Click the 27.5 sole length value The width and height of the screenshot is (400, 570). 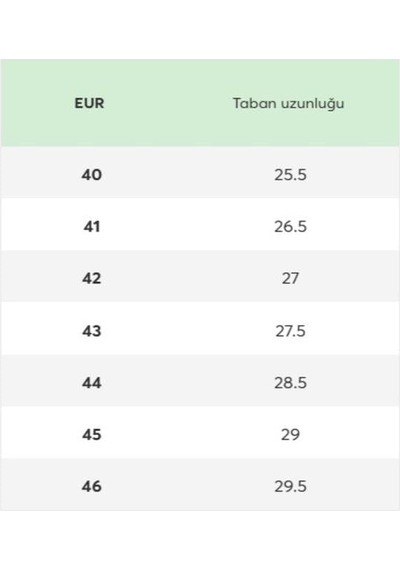290,331
